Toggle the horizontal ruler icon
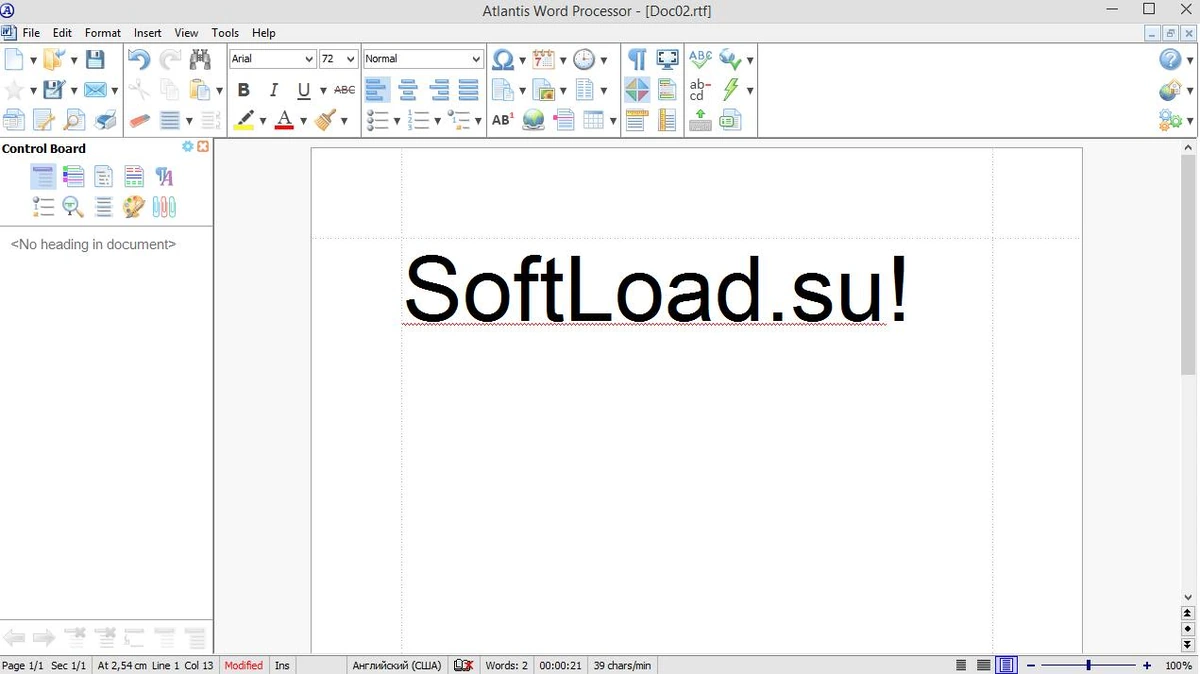This screenshot has width=1200, height=674. coord(637,120)
